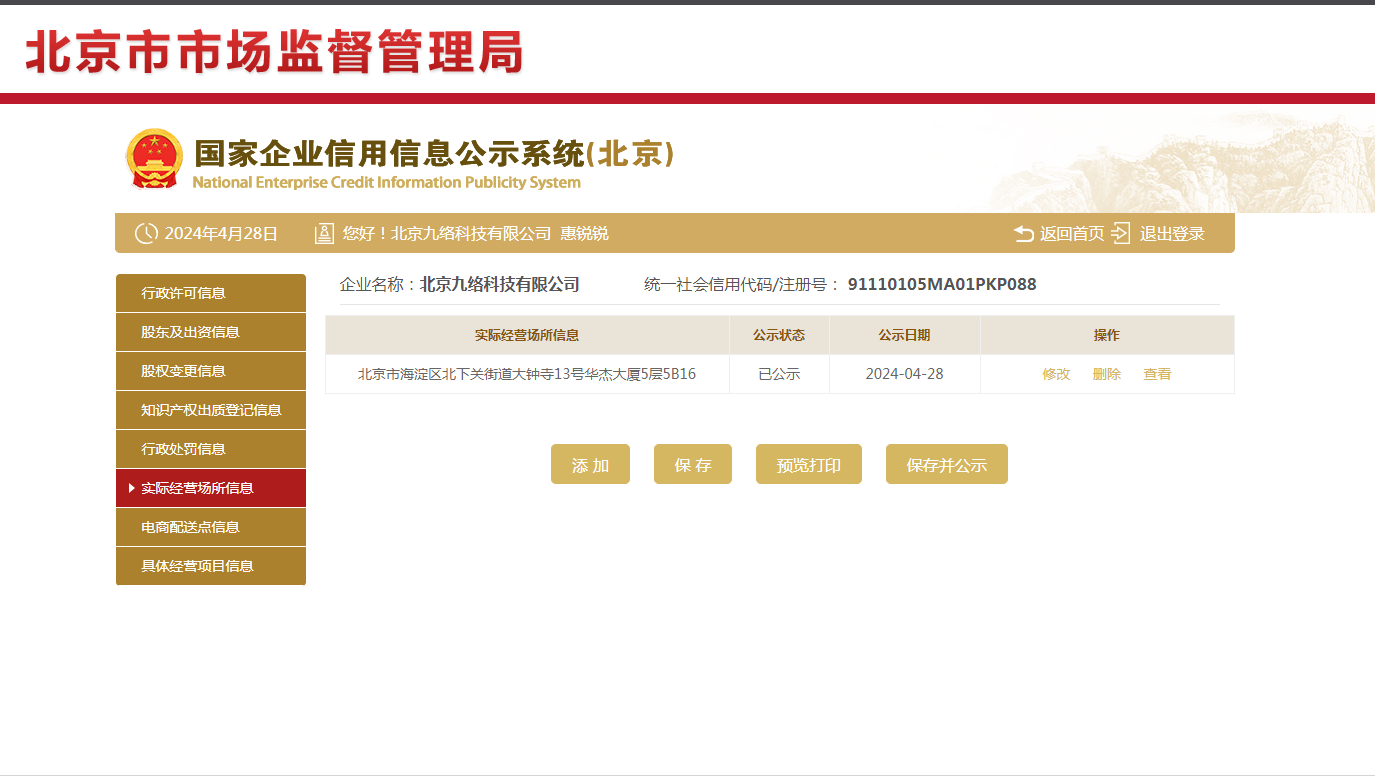Click the English subtitle National Enterprise Credit Information

click(386, 182)
